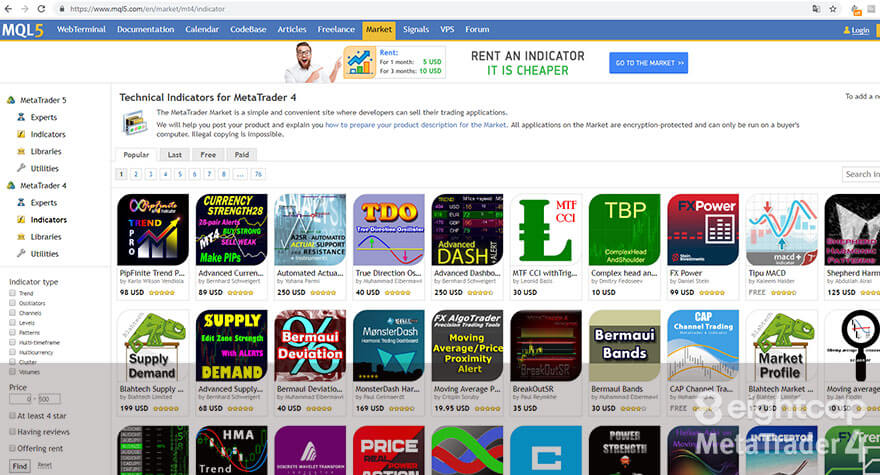
Task: Open Freelance in top navigation
Action: [x=336, y=29]
